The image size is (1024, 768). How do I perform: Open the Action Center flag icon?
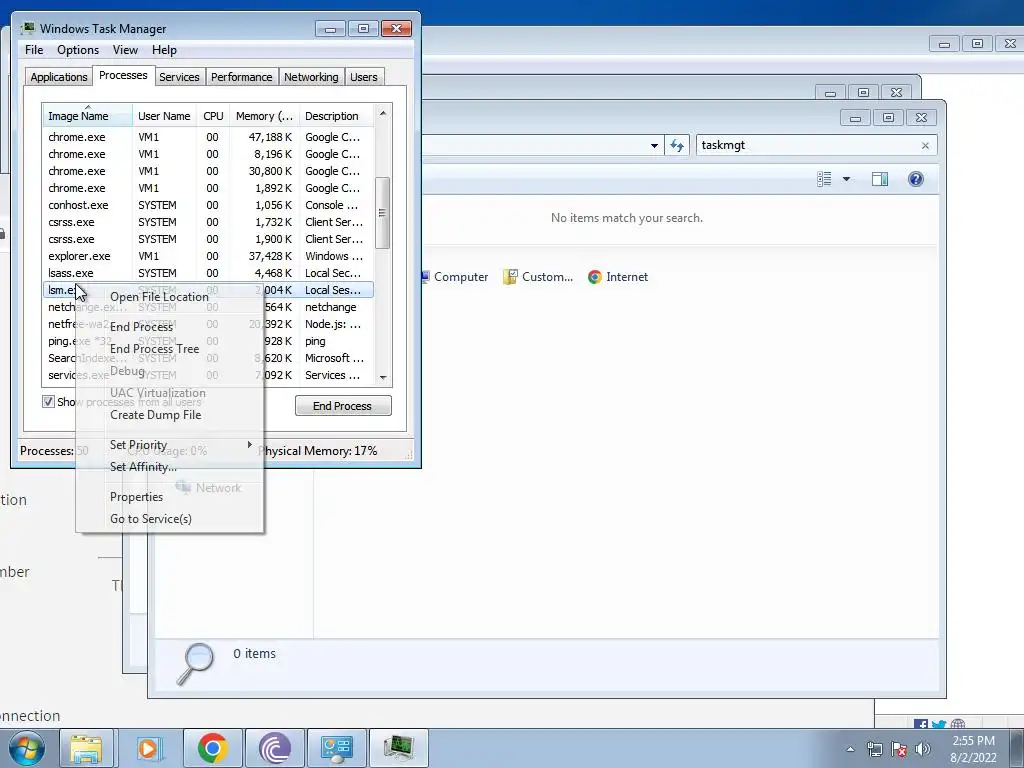[899, 749]
